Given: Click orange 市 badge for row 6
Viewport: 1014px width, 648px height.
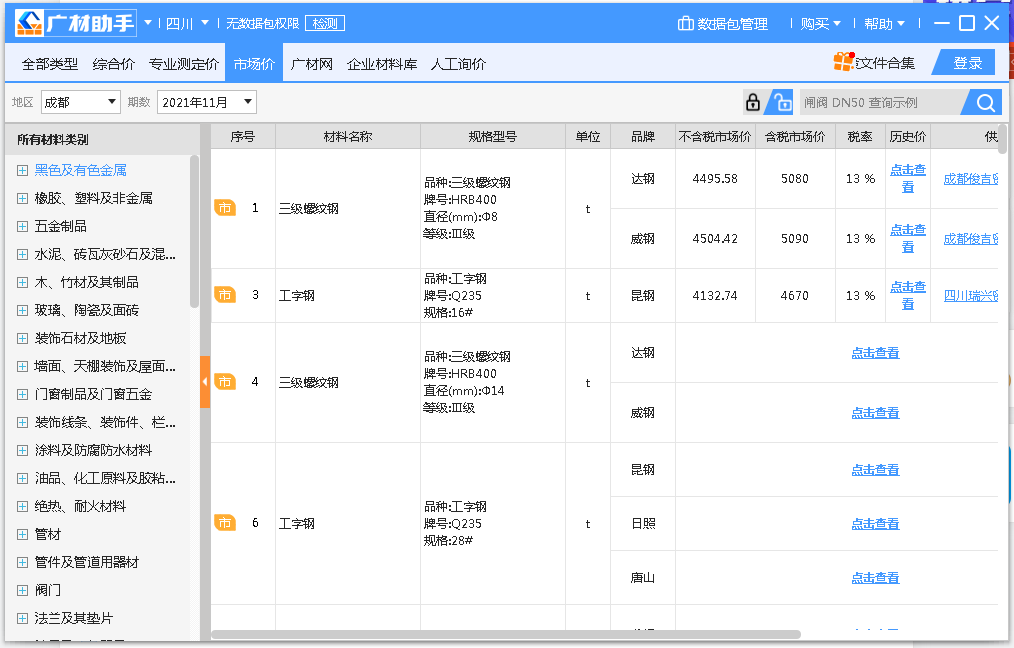Looking at the screenshot, I should [224, 523].
